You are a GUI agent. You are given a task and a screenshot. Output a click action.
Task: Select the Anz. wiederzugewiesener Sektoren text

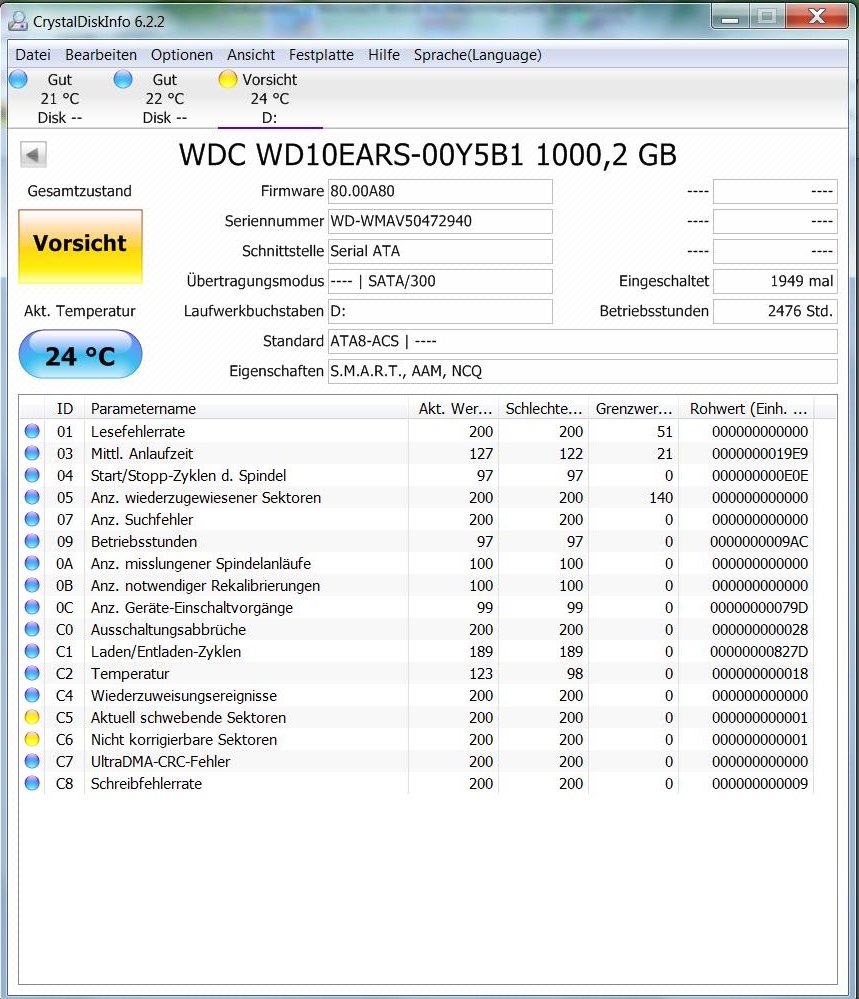click(x=206, y=498)
